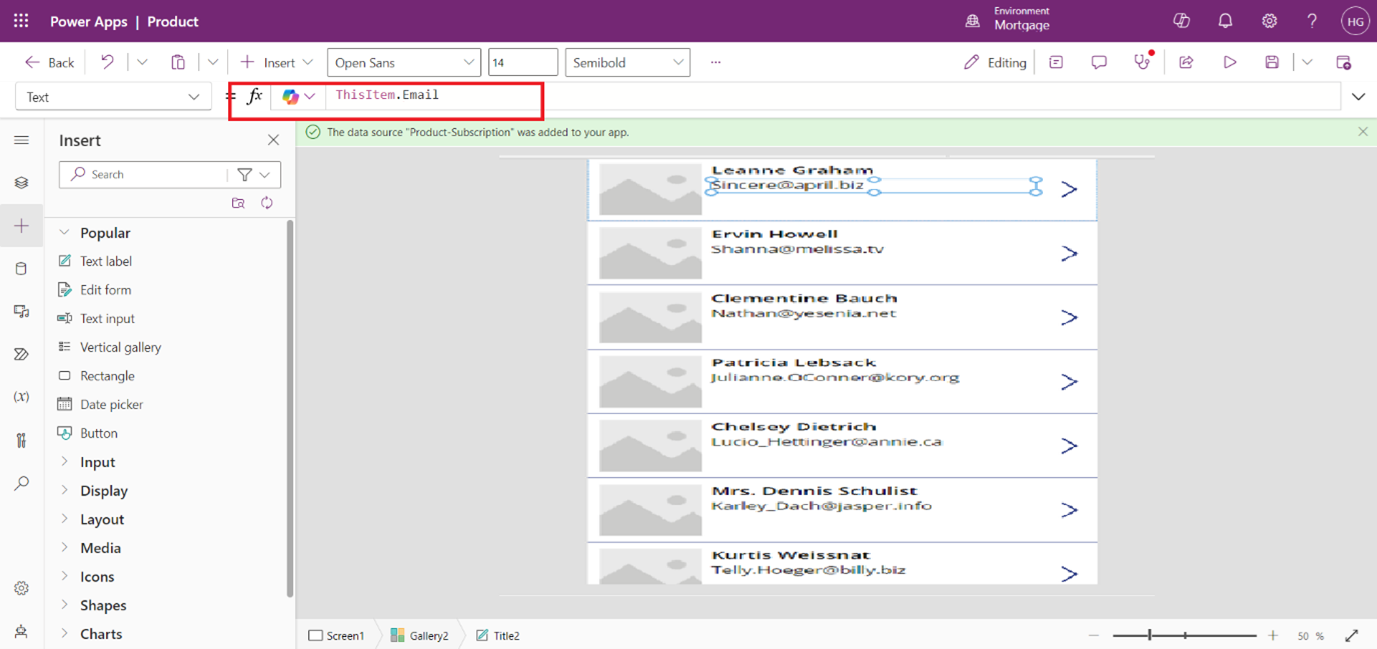1377x649 pixels.
Task: Open the Tree view layers icon
Action: (21, 183)
